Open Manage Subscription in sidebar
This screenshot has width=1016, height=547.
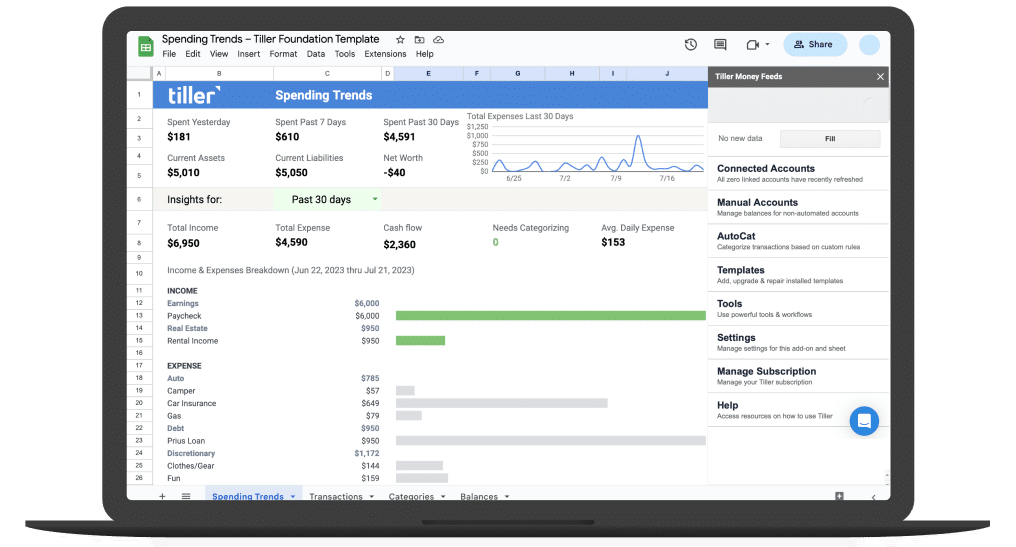pyautogui.click(x=798, y=376)
